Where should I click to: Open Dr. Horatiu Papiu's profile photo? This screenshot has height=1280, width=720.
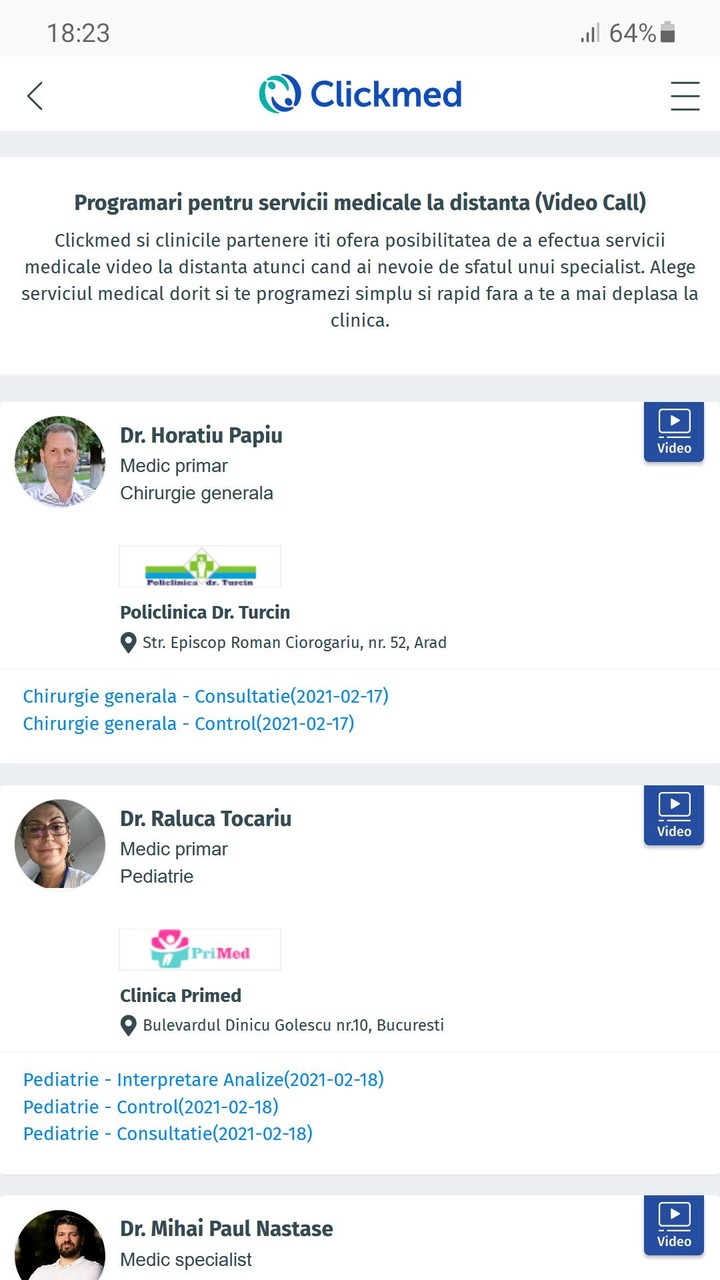(60, 461)
